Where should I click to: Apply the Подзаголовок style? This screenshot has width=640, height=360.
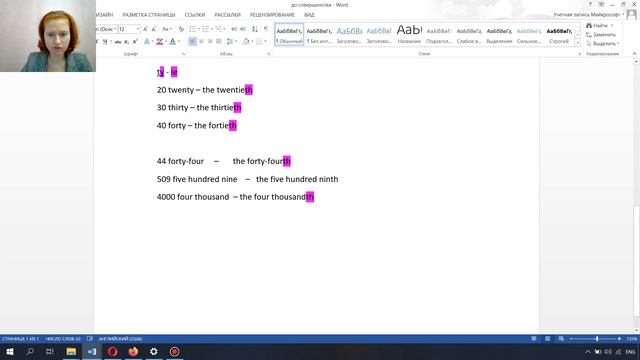pyautogui.click(x=439, y=35)
